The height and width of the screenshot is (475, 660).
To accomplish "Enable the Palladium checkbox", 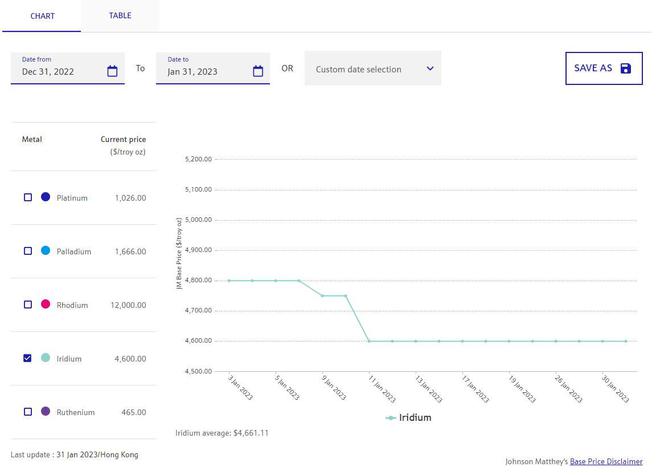I will [28, 251].
